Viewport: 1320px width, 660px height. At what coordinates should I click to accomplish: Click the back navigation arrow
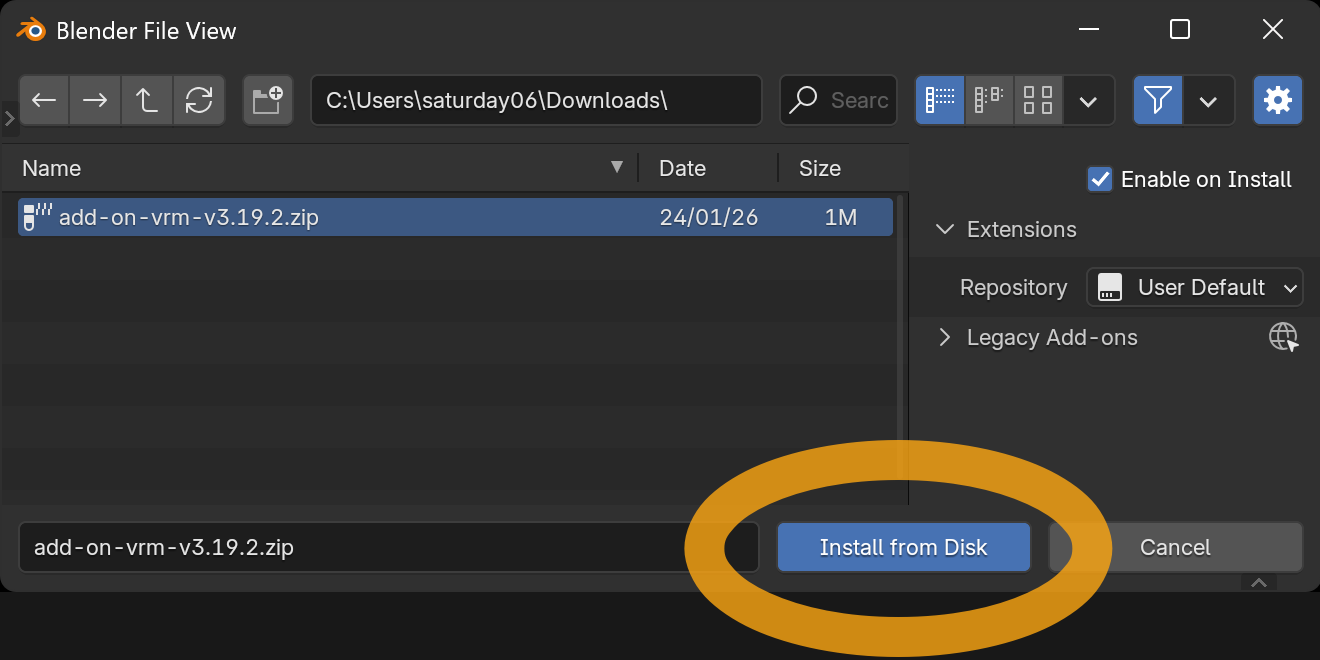point(44,100)
